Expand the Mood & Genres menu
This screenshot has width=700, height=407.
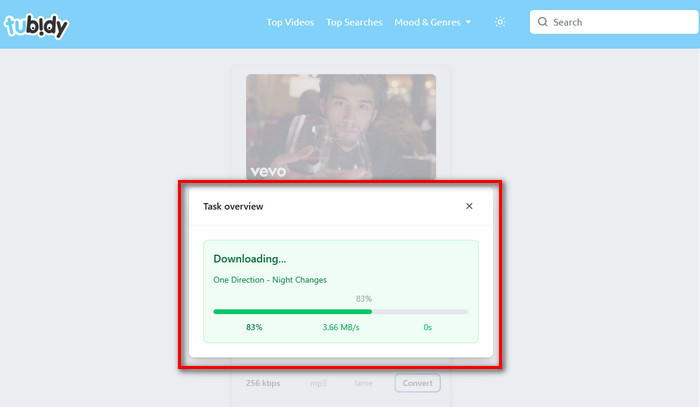(x=432, y=22)
